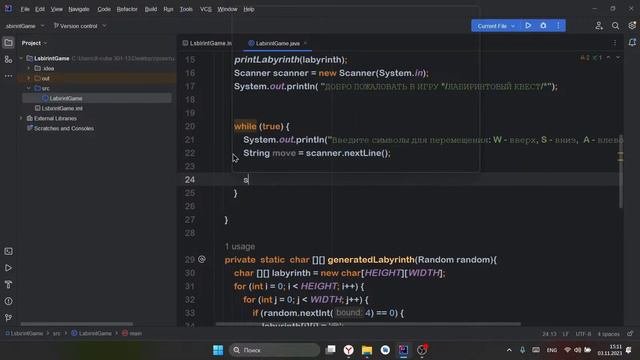640x360 pixels.
Task: Click project panel horizontal scrollbar
Action: [x=77, y=324]
